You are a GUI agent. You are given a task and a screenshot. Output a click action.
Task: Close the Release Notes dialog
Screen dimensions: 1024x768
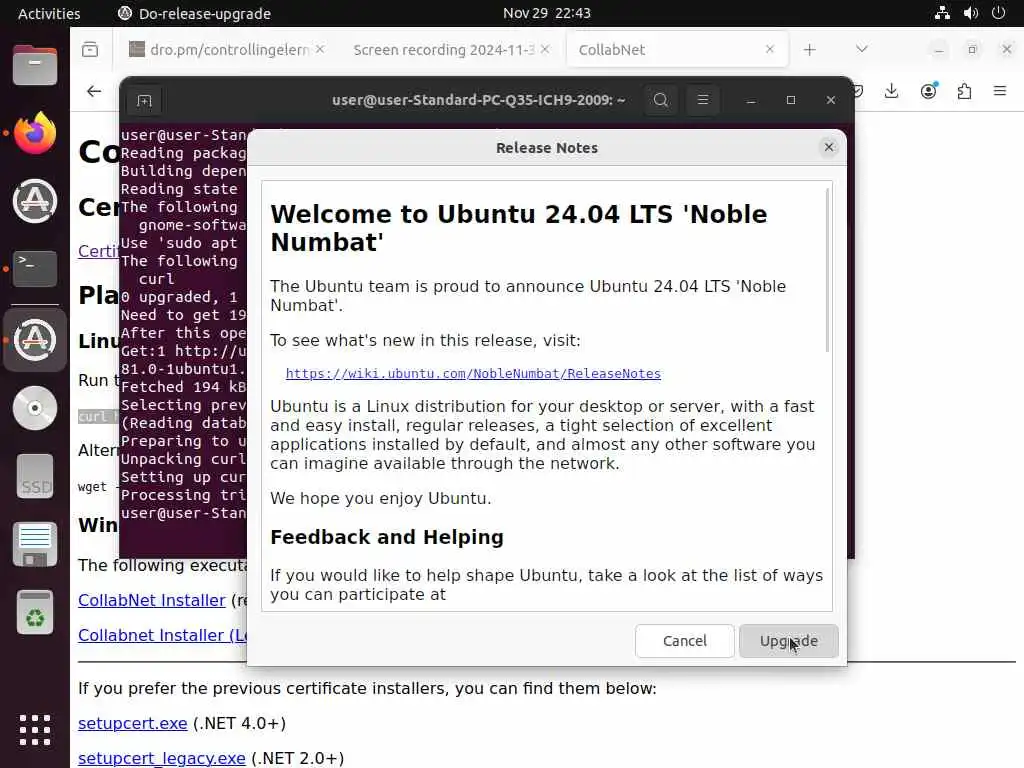click(829, 148)
